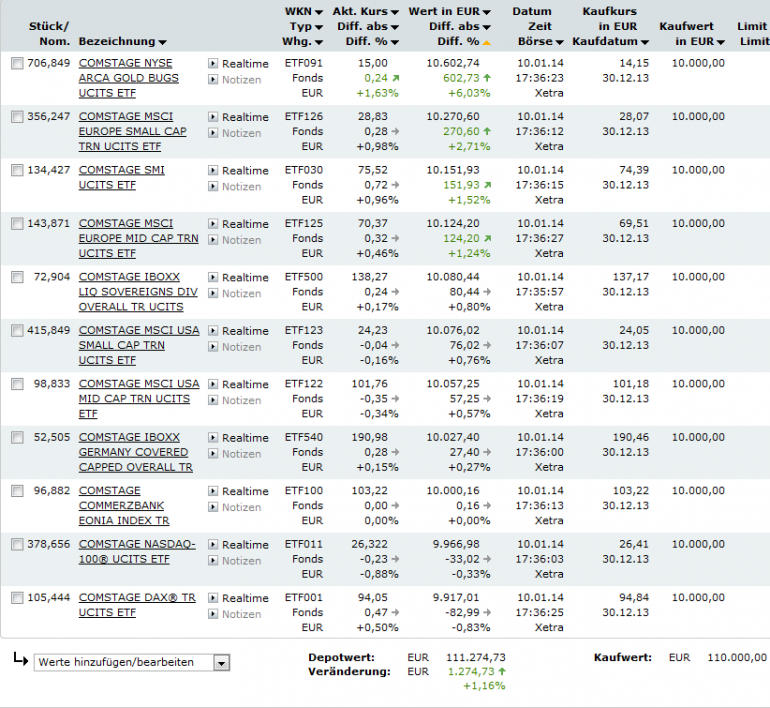Screen dimensions: 770x708
Task: Open COMSTAGE MSCI EUROPE MID CAP TRN link
Action: pyautogui.click(x=139, y=239)
